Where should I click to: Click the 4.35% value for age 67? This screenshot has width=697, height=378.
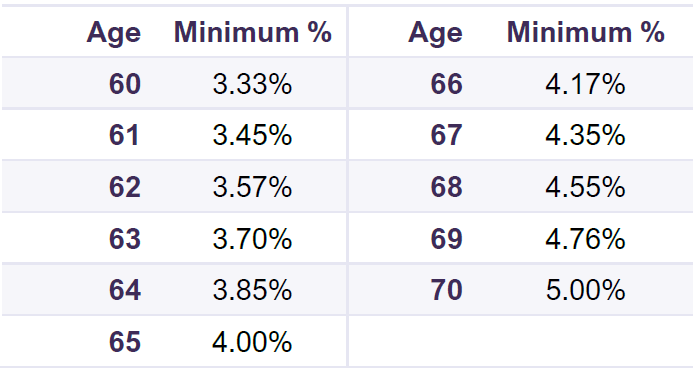click(x=585, y=135)
